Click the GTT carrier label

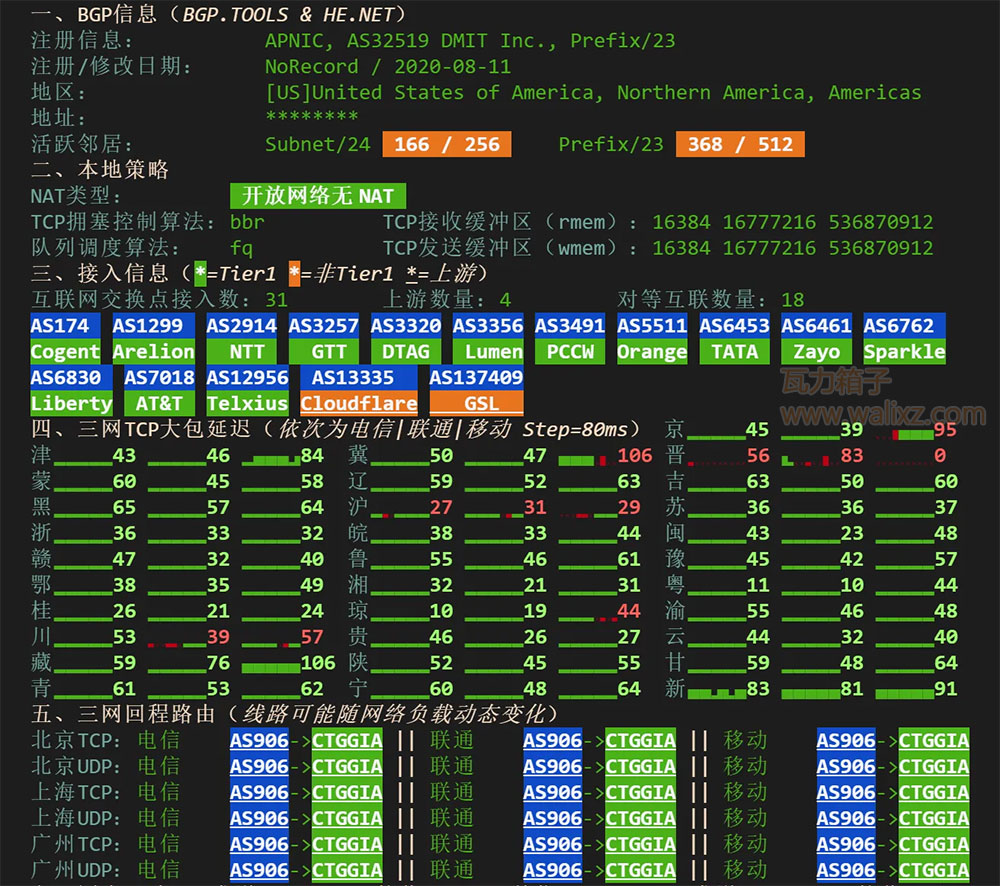point(323,351)
